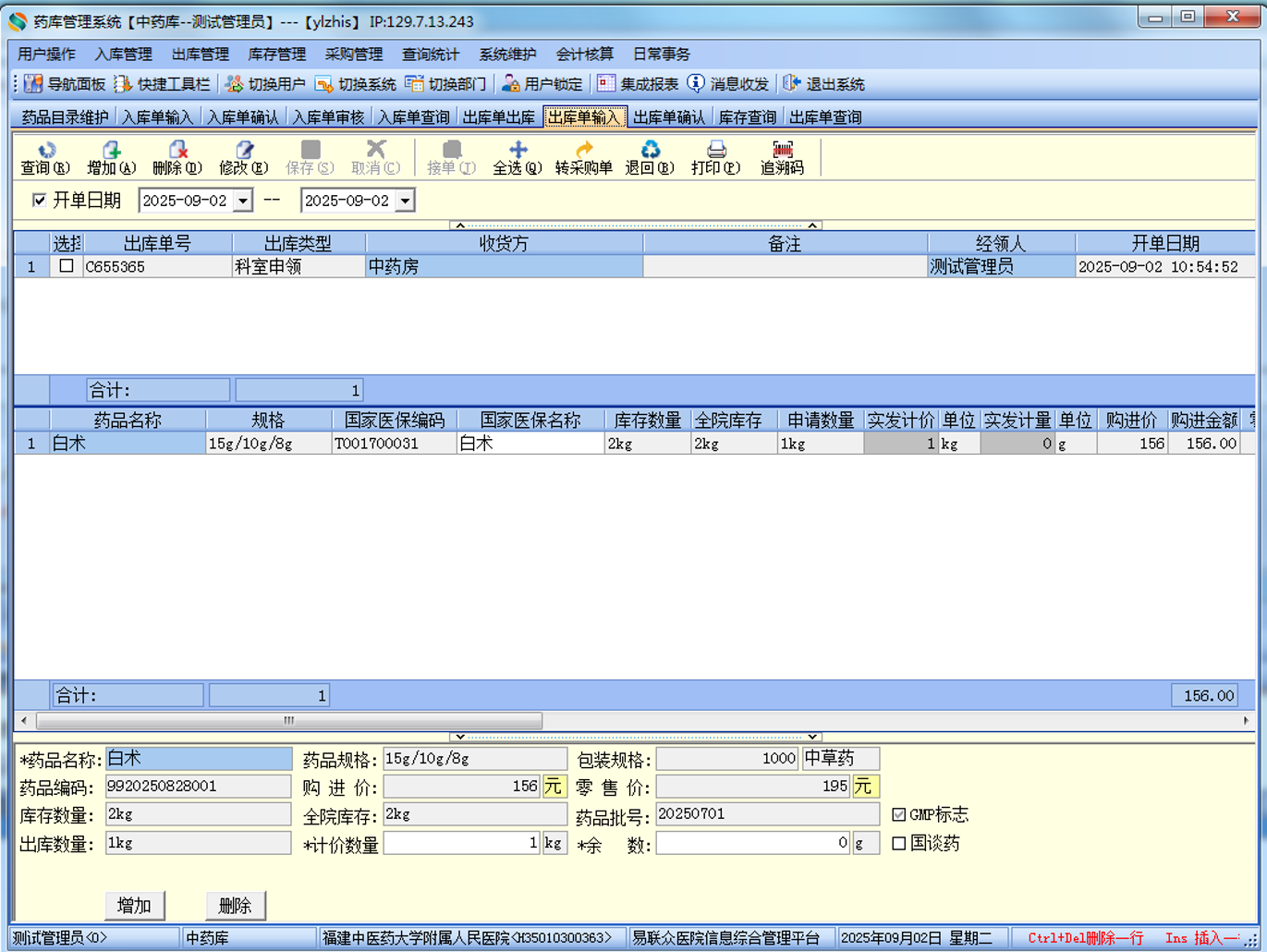The image size is (1267, 952).
Task: Switch to the 入库单确认 tab
Action: (243, 117)
